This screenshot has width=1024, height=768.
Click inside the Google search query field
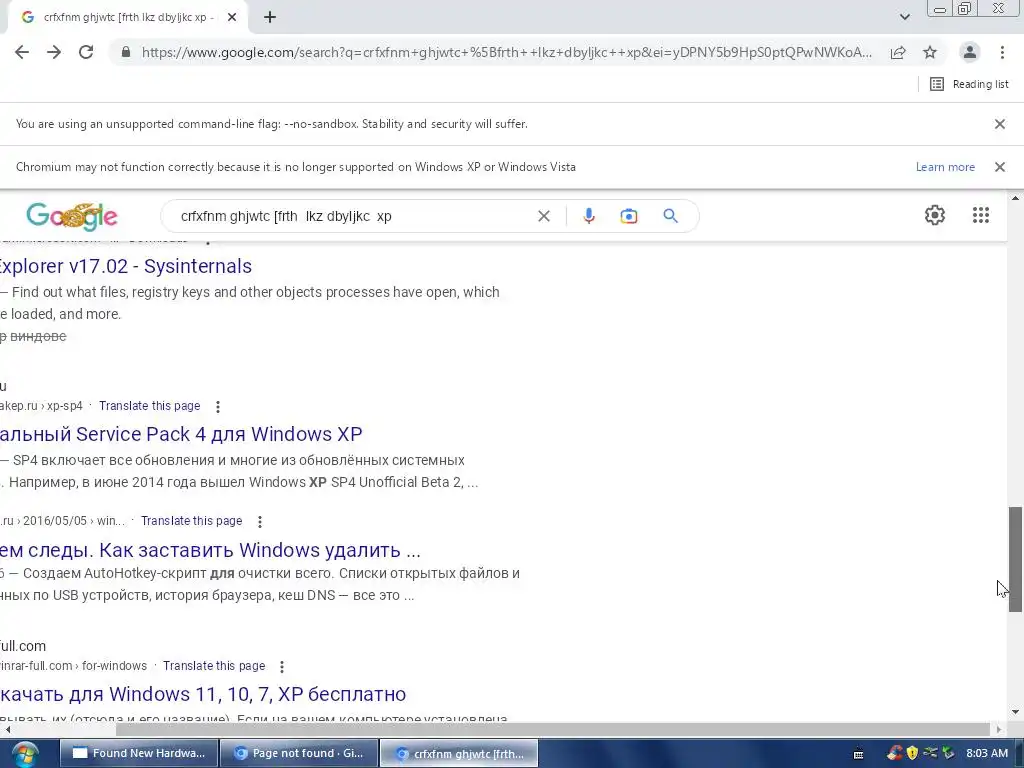pos(353,216)
